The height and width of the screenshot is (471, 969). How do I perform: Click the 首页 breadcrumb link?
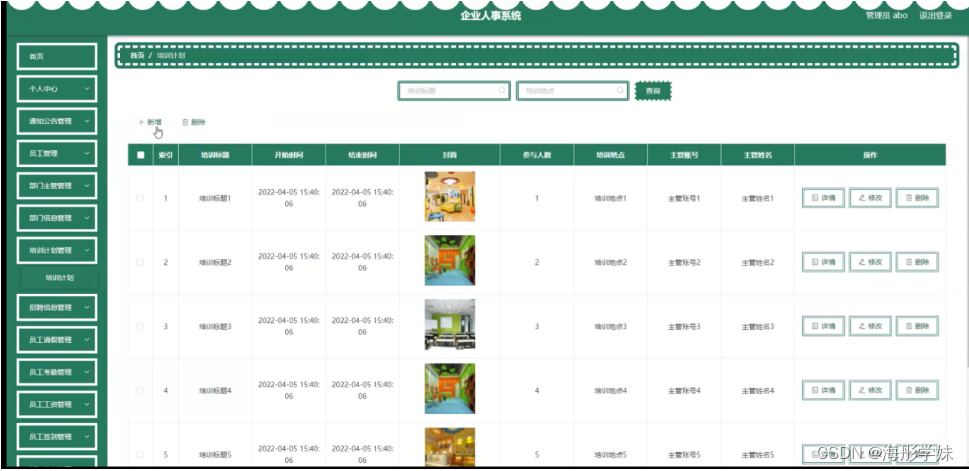[x=137, y=56]
